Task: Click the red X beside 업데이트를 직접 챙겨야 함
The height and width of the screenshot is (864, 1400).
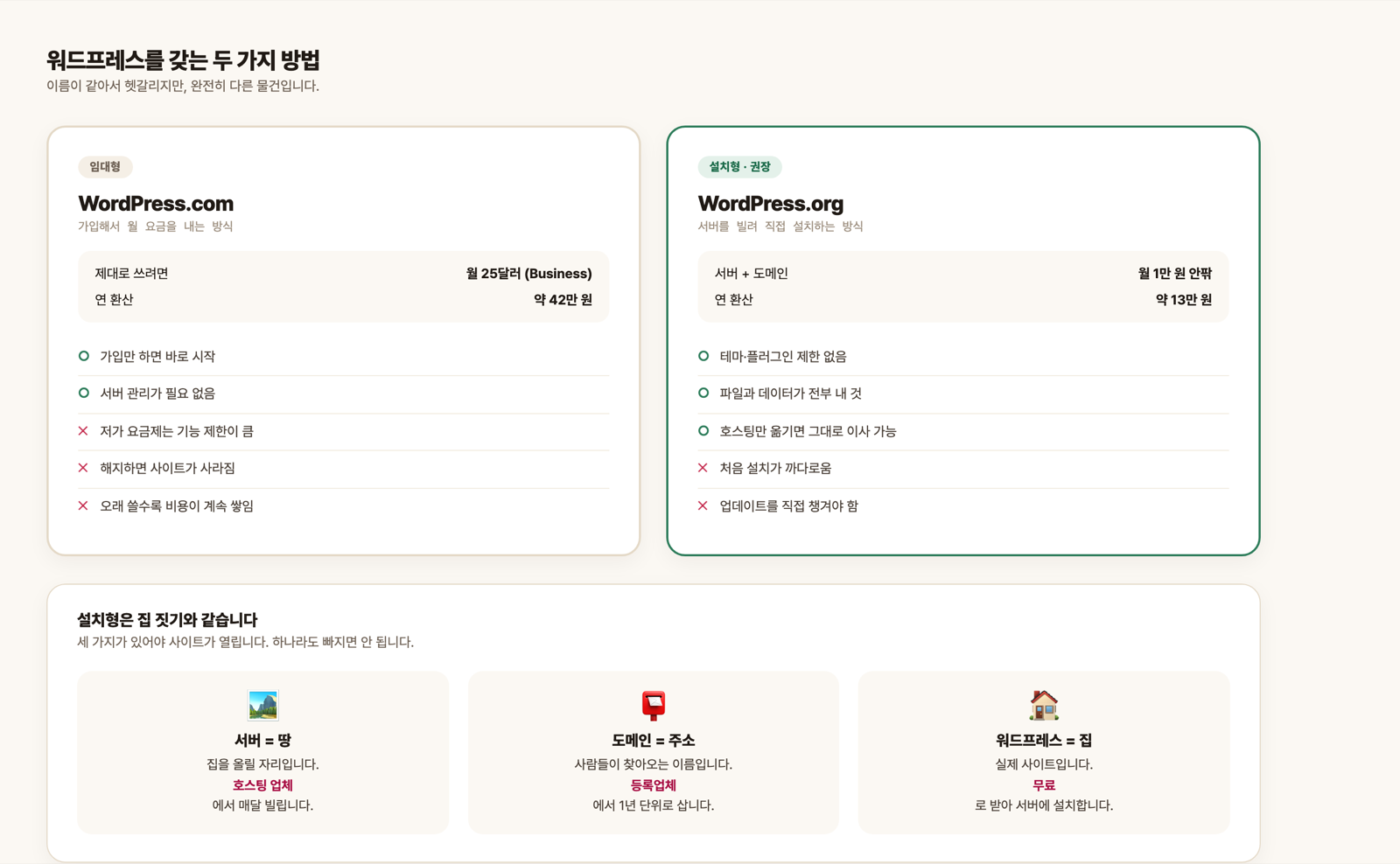Action: 703,505
